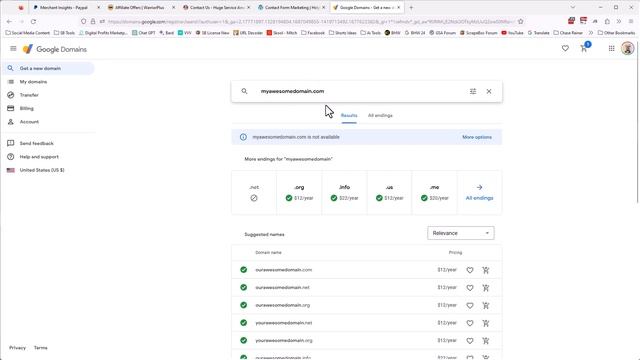Click More options link

477,137
